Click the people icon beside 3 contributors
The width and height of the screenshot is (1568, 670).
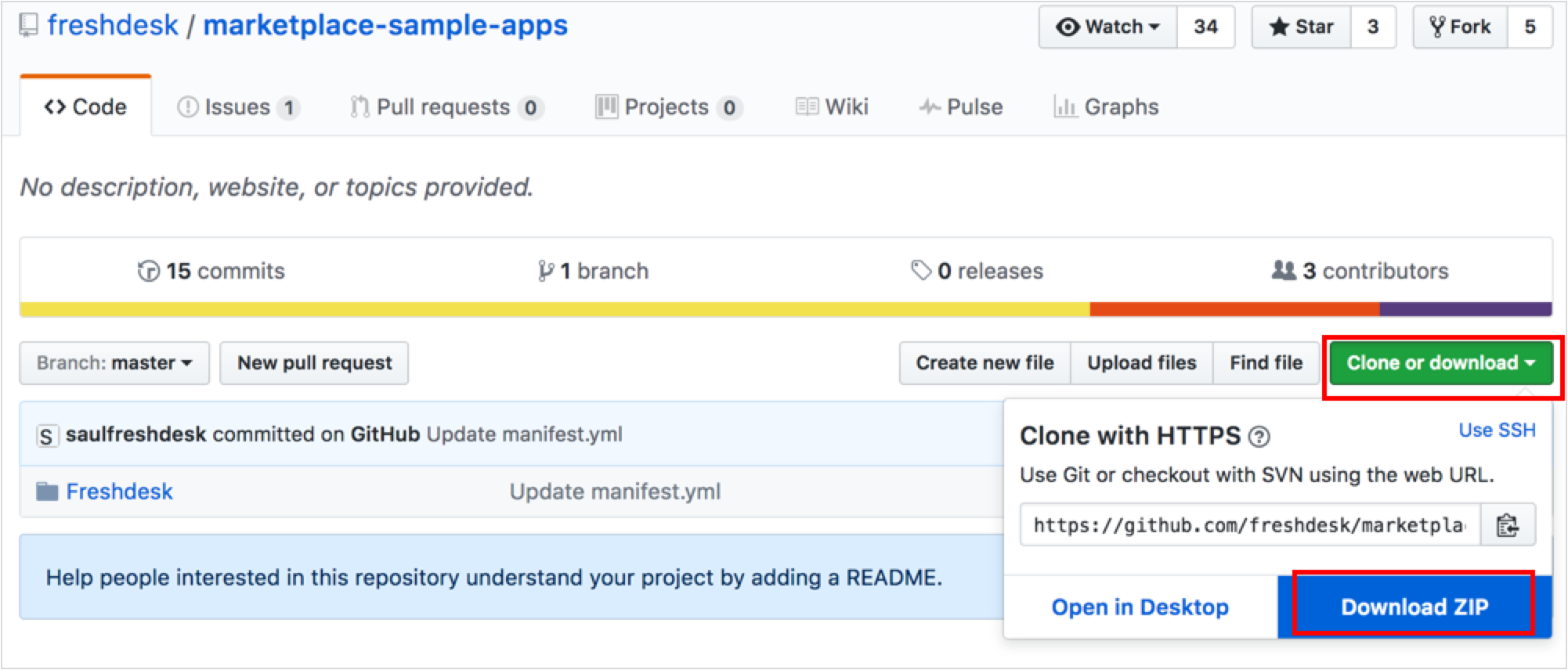[1284, 270]
